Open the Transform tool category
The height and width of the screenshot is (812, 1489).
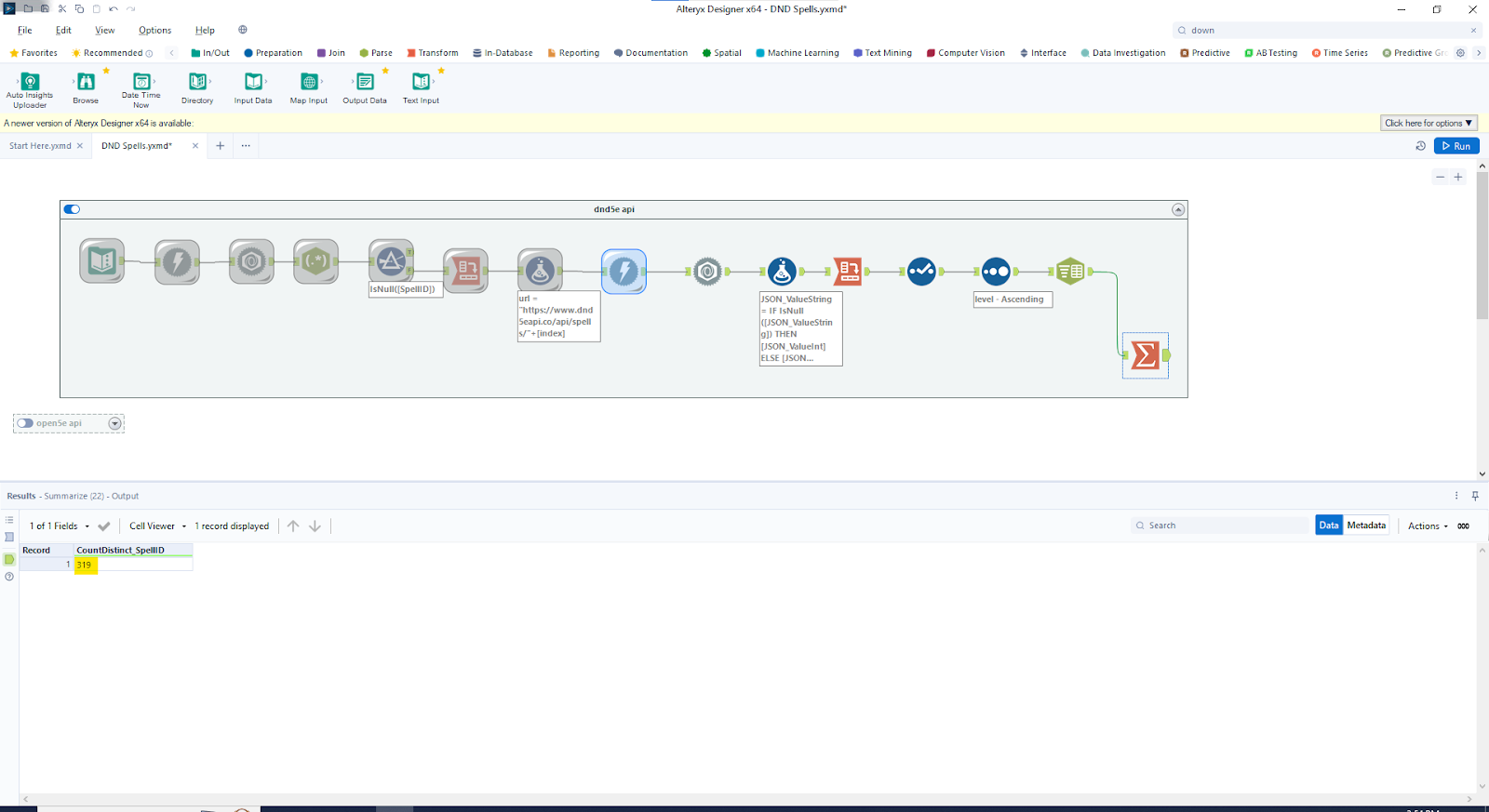point(432,53)
